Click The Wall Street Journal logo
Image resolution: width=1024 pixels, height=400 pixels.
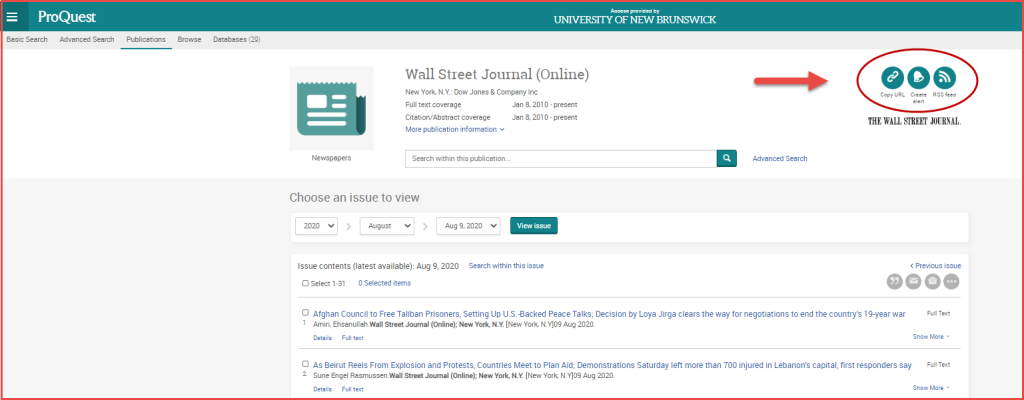coord(914,122)
